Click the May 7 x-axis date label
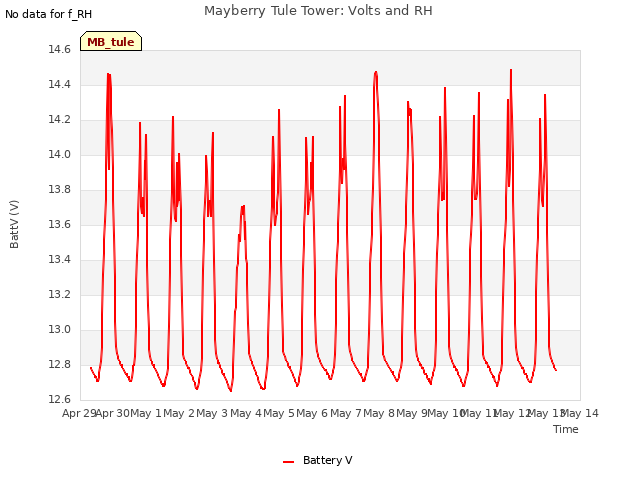 346,413
